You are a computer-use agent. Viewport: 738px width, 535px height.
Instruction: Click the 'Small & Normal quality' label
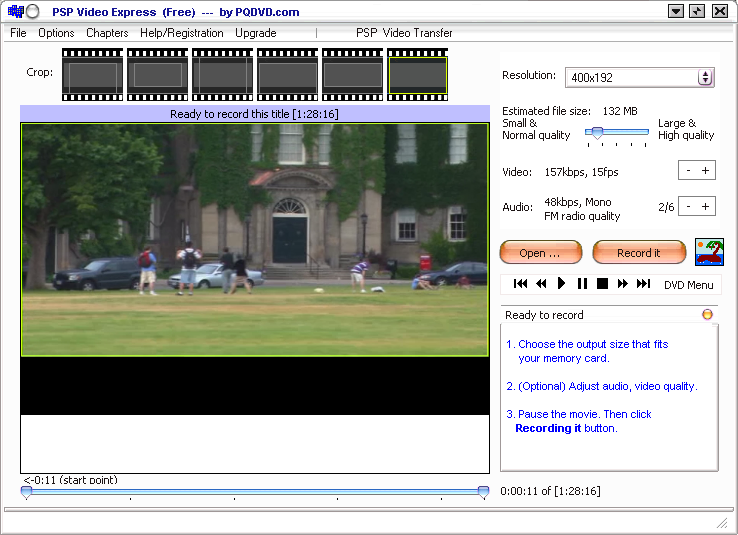tap(536, 129)
